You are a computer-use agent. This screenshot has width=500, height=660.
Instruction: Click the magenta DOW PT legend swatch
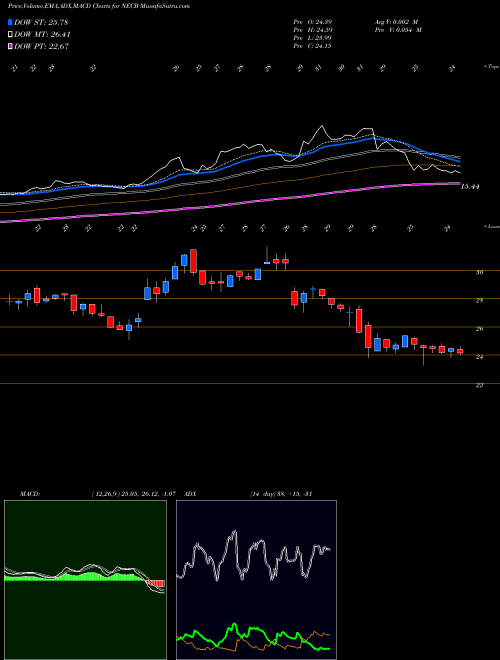11,46
